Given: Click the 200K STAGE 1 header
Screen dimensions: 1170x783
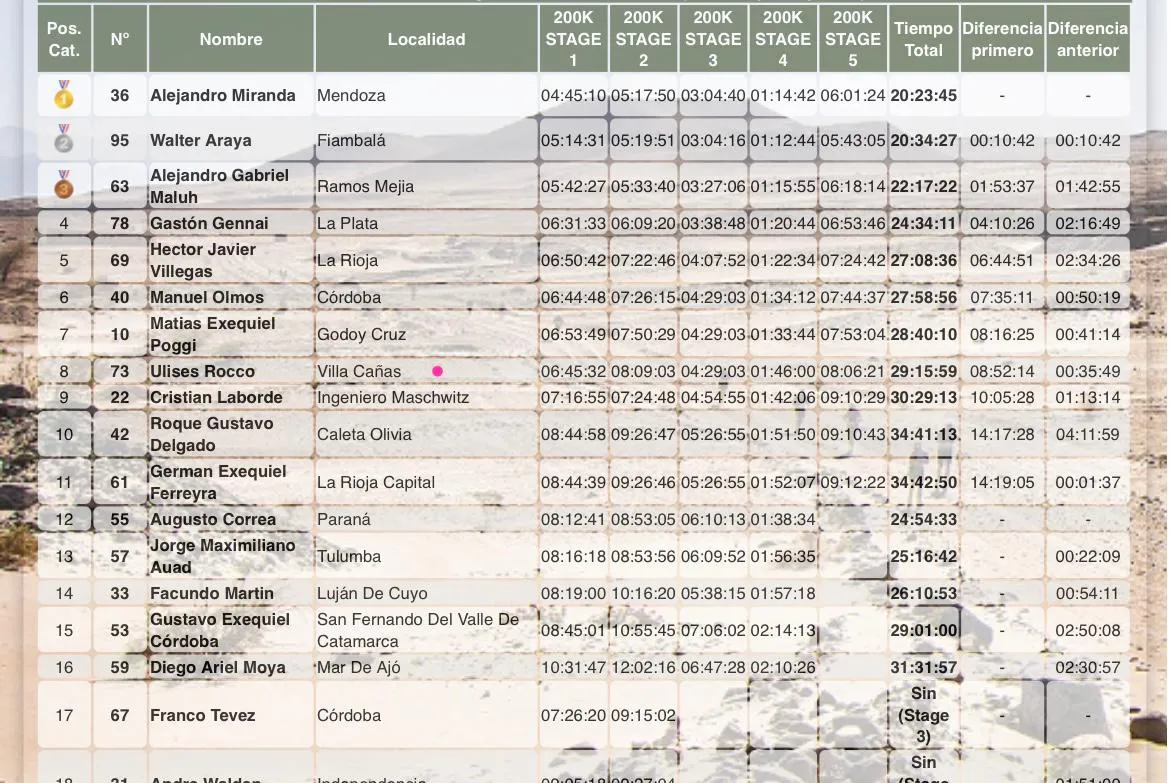Looking at the screenshot, I should point(573,39).
